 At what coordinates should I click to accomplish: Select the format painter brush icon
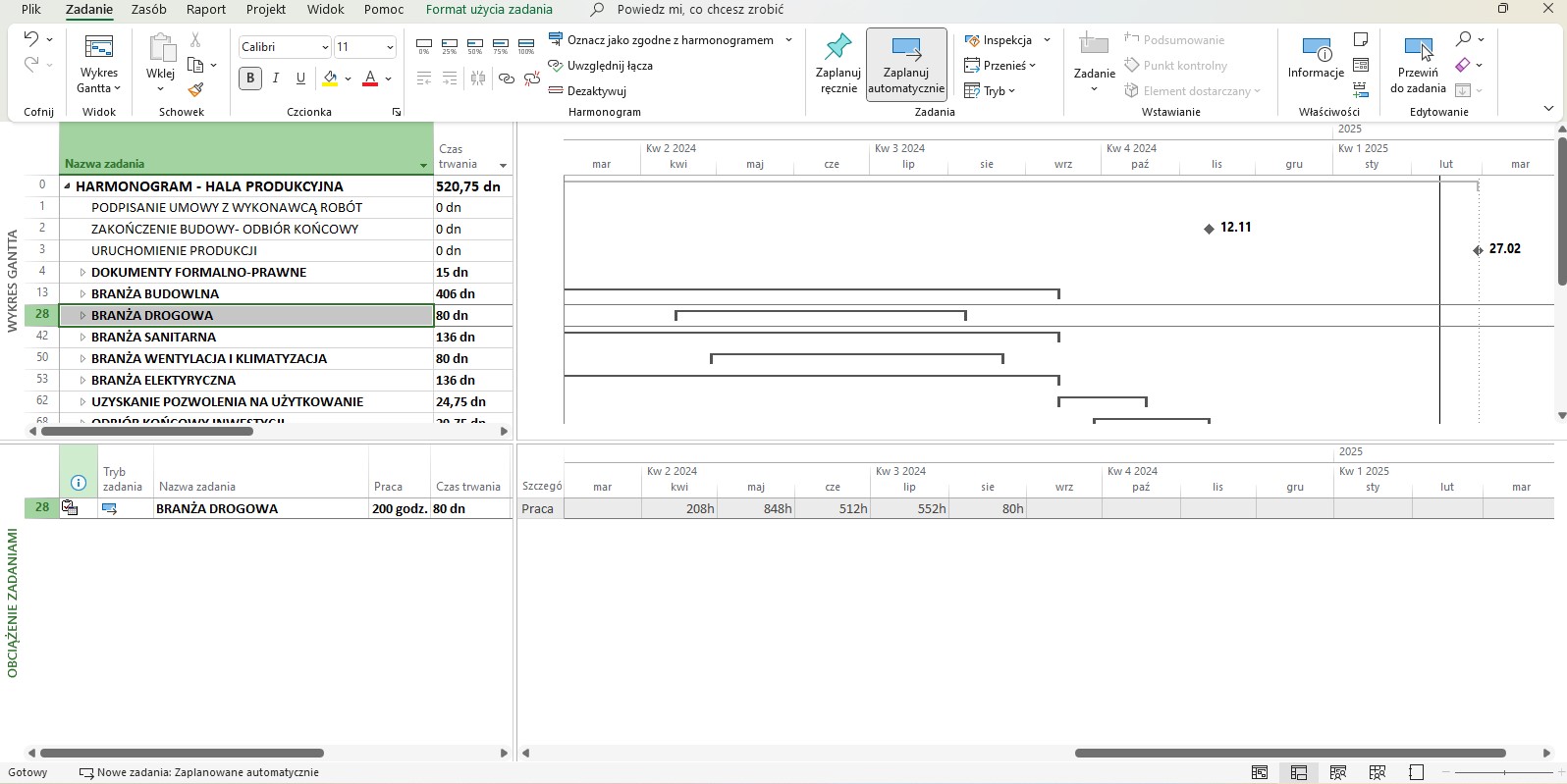coord(195,90)
